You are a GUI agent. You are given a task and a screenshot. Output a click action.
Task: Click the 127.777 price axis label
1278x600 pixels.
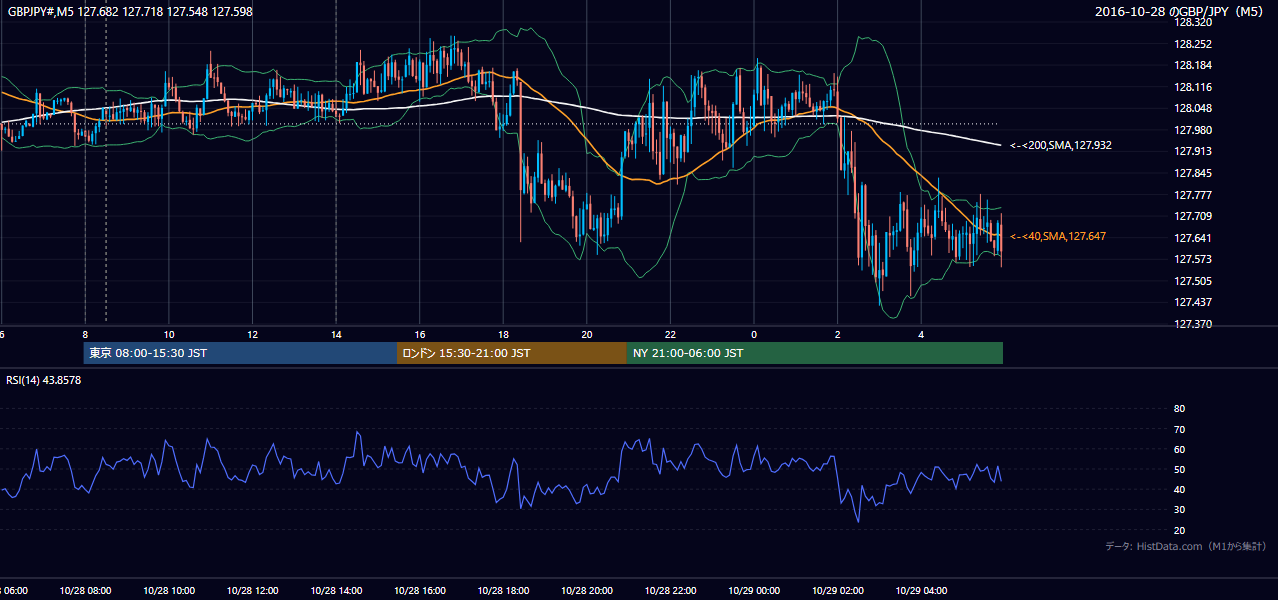tap(1192, 195)
